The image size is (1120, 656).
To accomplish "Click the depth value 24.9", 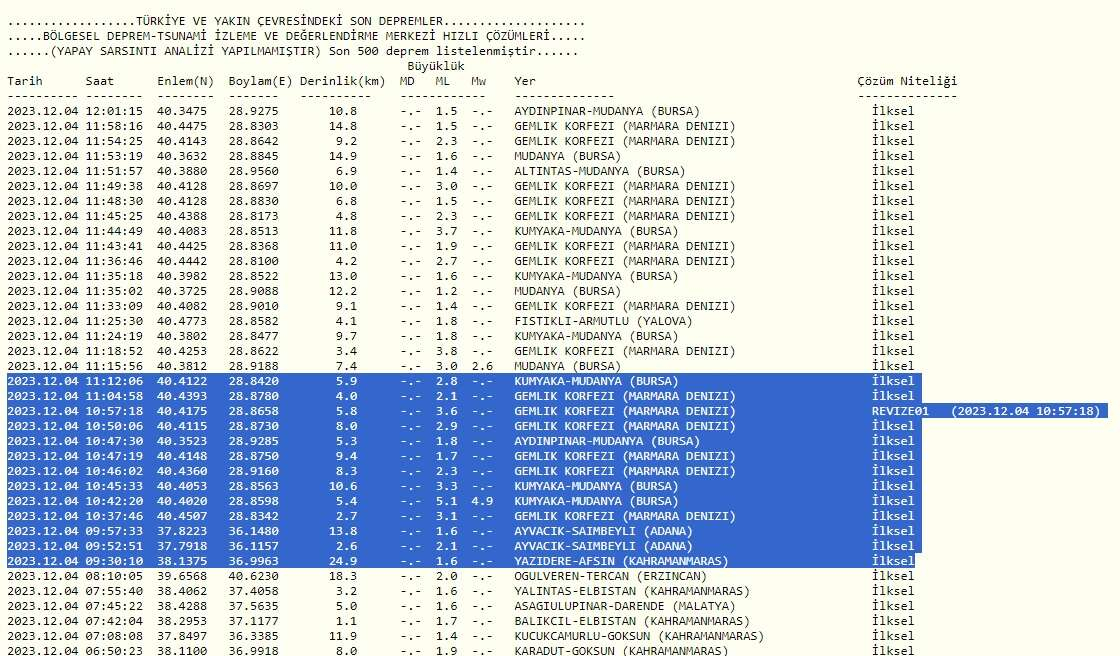I will [x=342, y=561].
